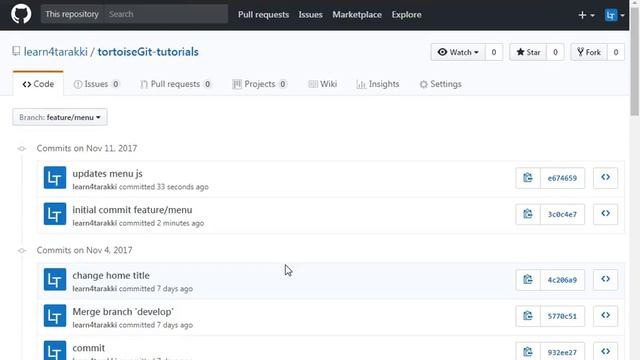Screen dimensions: 640x360
Task: Open the user profile avatar menu
Action: [x=614, y=15]
